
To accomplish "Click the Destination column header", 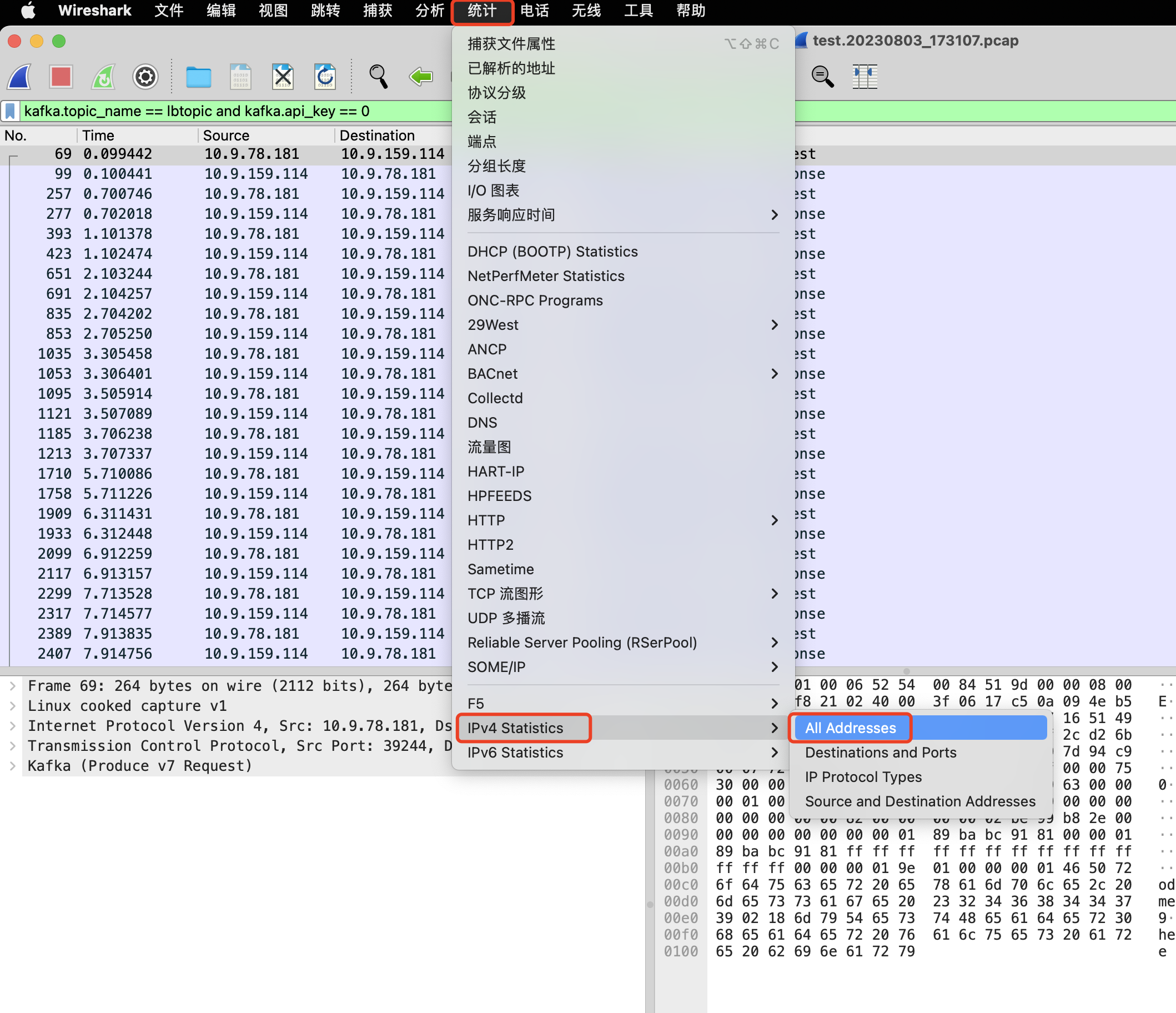I will [x=394, y=135].
